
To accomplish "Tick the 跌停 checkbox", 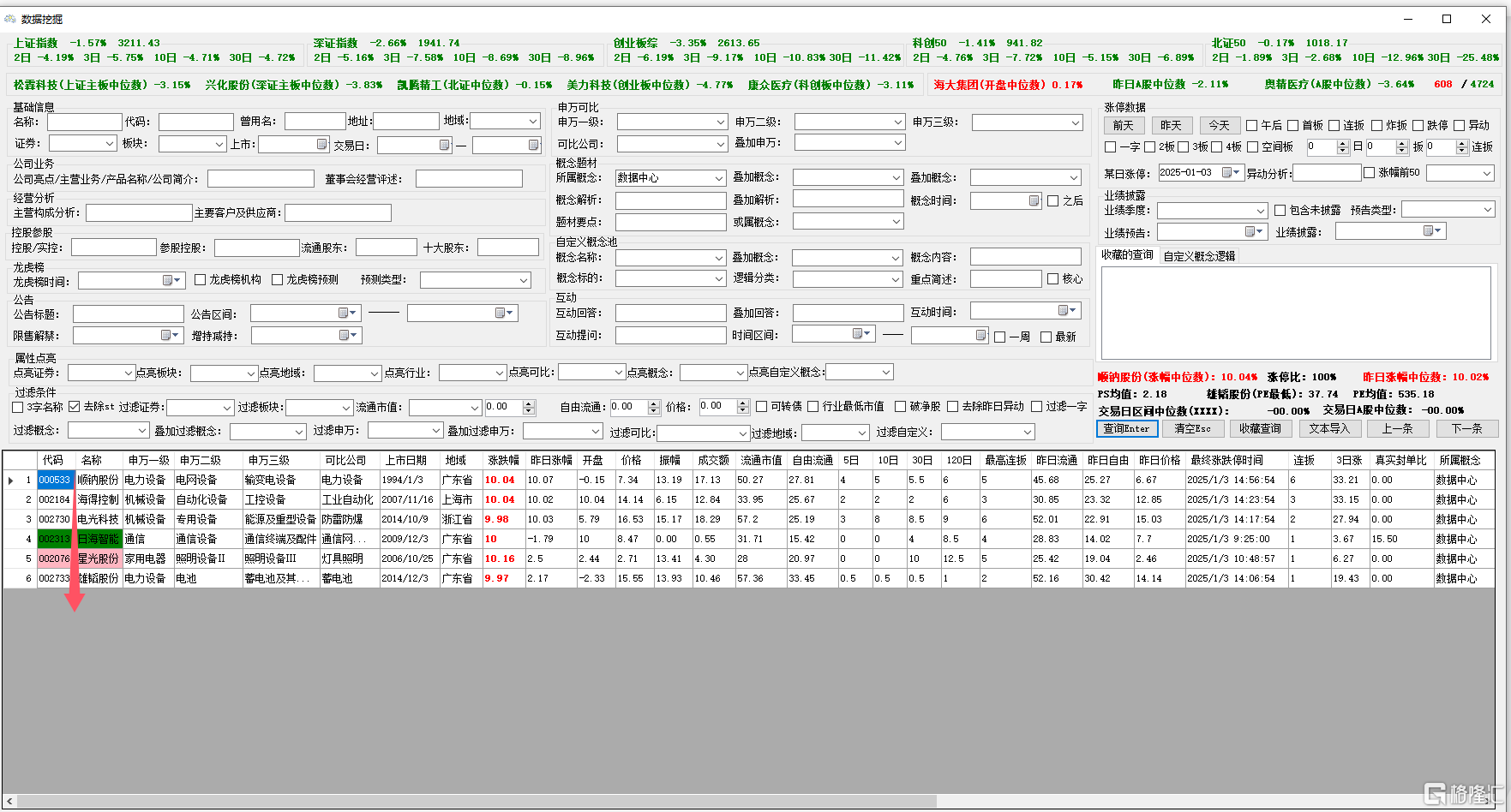I will click(1418, 126).
